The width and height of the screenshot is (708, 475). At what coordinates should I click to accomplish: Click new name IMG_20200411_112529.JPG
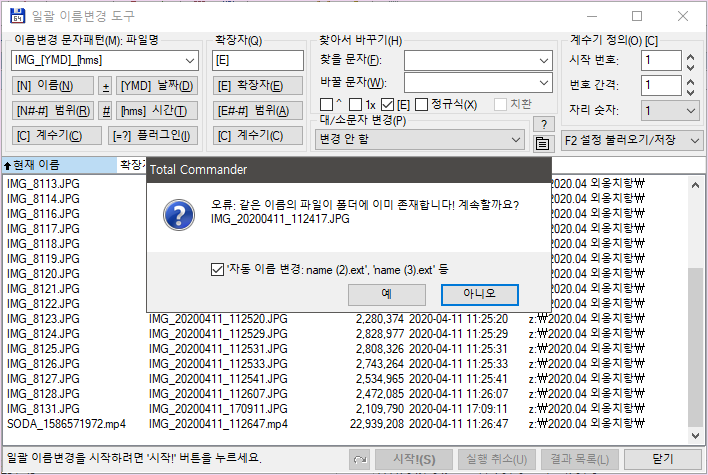coord(218,334)
